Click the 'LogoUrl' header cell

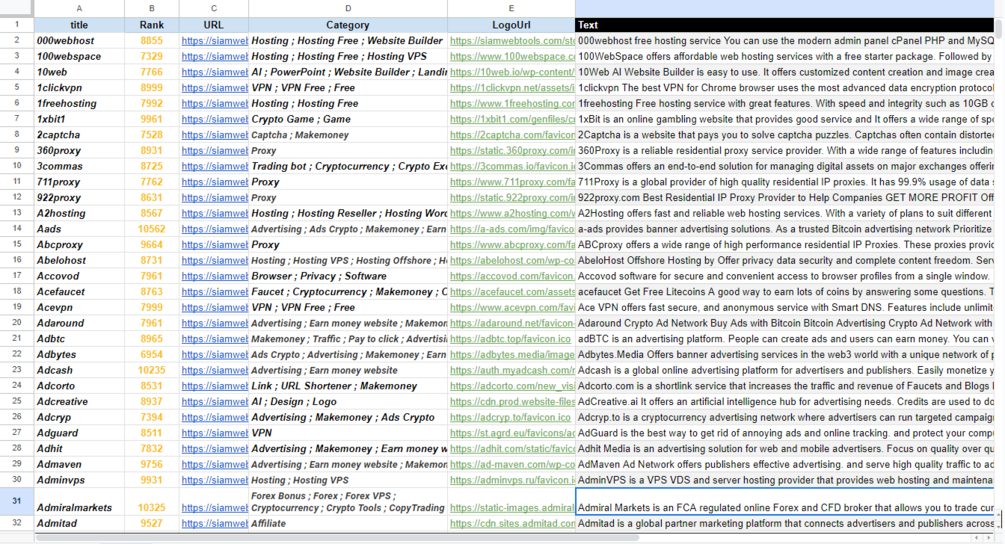click(511, 25)
